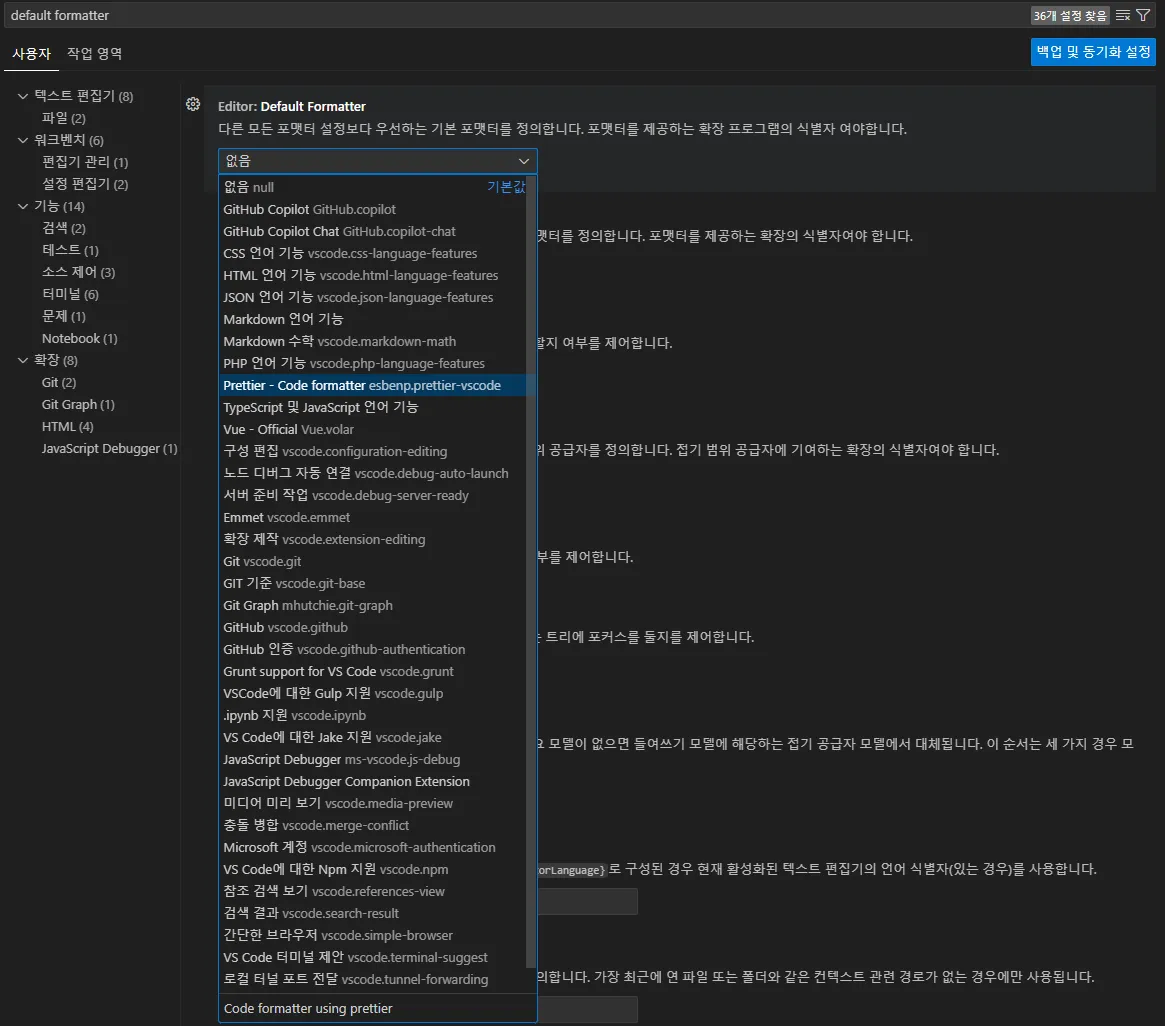Switch to the 사용자 tab
Image resolution: width=1165 pixels, height=1026 pixels.
click(31, 53)
